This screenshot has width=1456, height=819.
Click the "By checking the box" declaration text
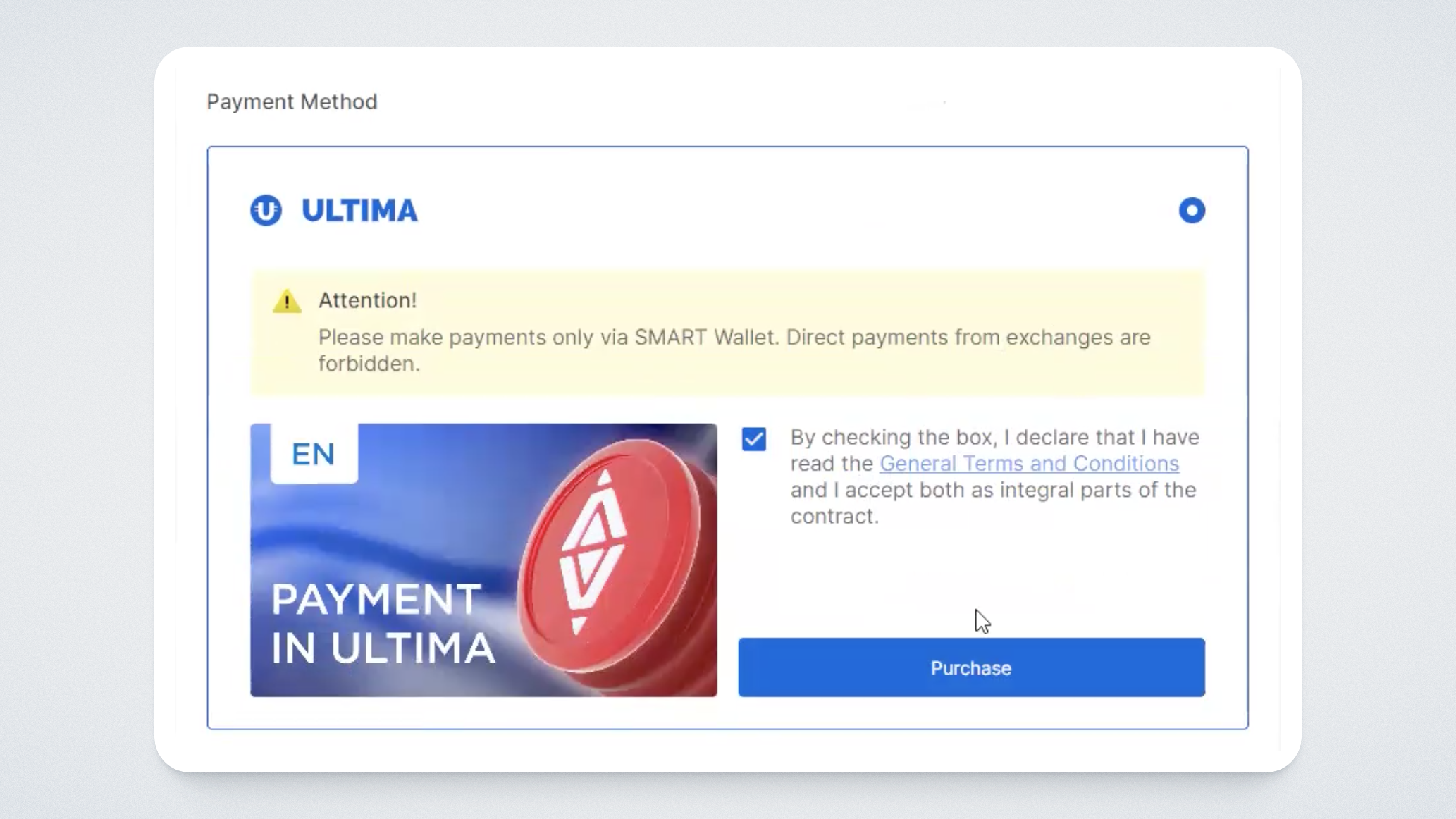[994, 438]
